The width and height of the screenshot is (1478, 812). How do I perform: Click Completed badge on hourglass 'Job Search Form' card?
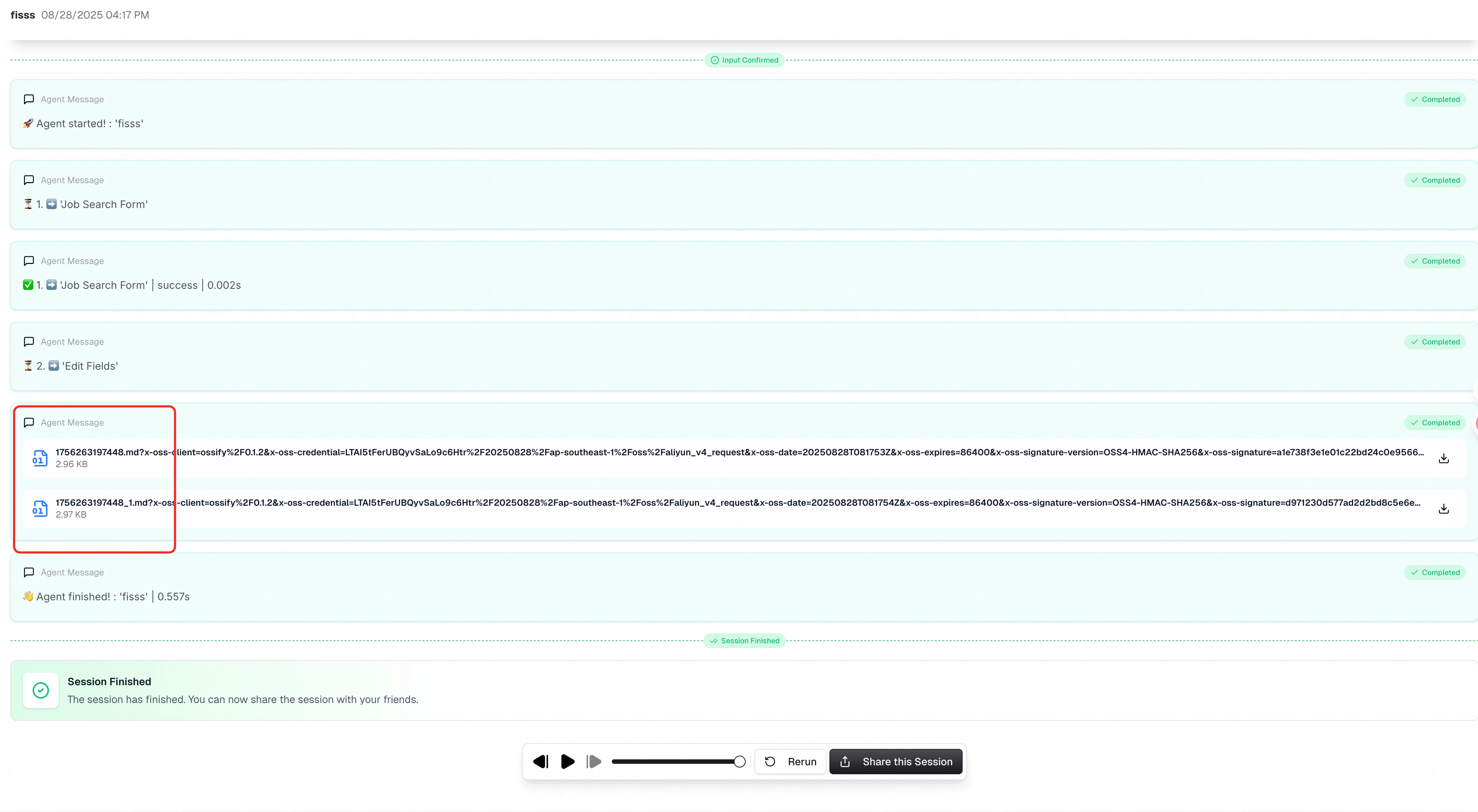coord(1435,180)
